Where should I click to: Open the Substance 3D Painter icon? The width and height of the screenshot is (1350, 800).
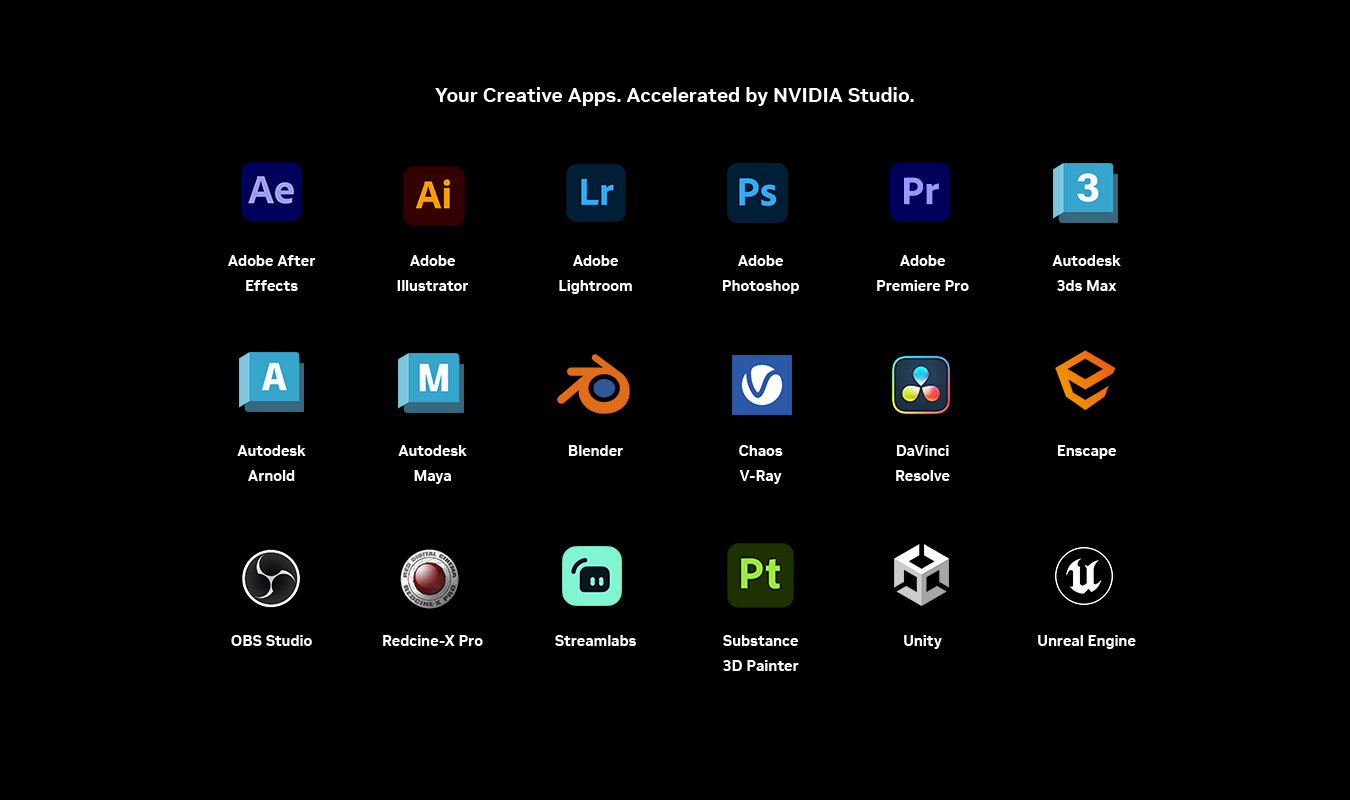pyautogui.click(x=760, y=575)
